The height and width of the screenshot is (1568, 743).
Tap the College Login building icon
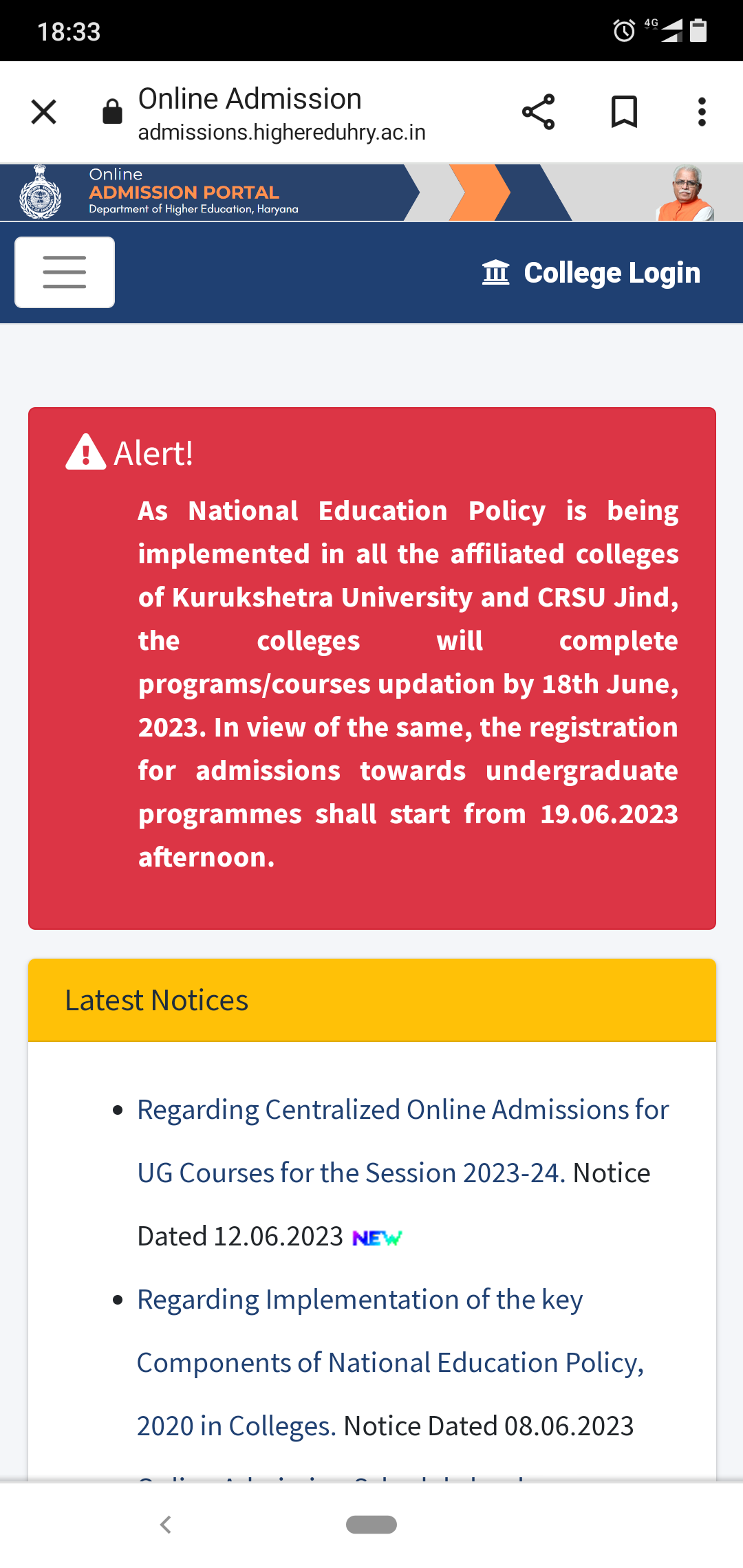click(495, 273)
